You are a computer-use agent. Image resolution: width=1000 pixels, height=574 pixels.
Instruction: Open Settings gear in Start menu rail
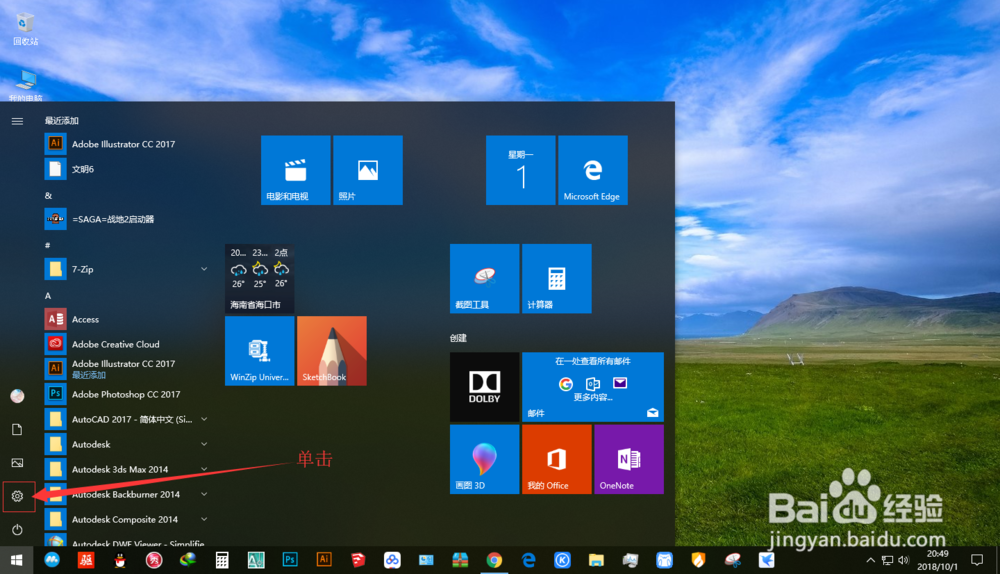17,496
